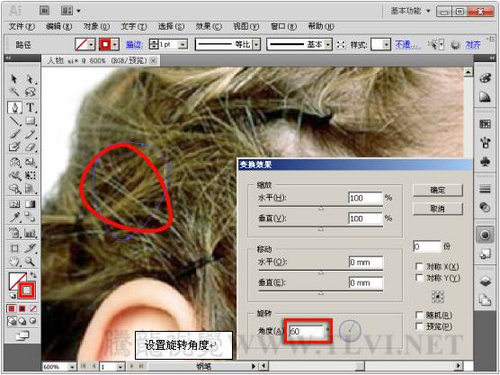
Task: Select the Line Segment tool
Action: [14, 121]
